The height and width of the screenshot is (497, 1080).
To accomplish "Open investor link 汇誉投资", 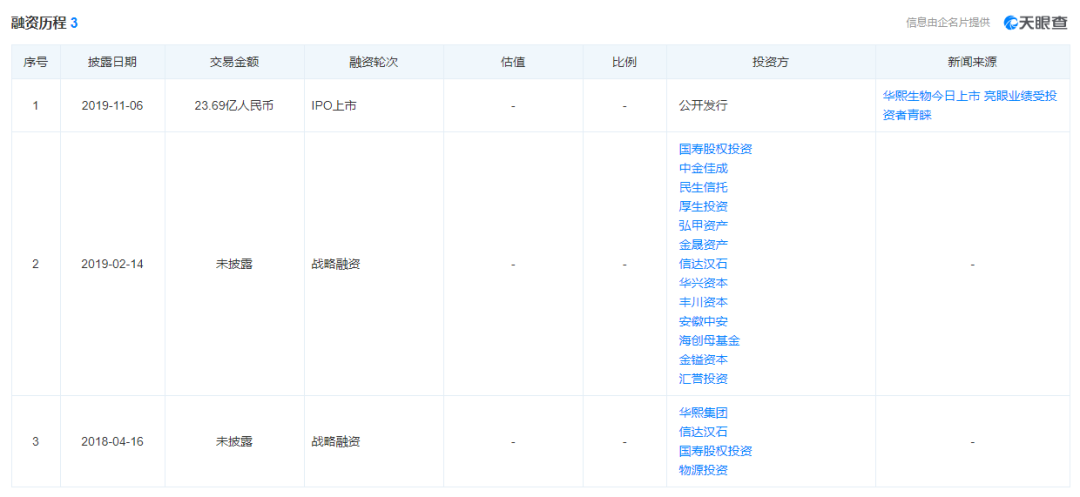I will coord(703,379).
